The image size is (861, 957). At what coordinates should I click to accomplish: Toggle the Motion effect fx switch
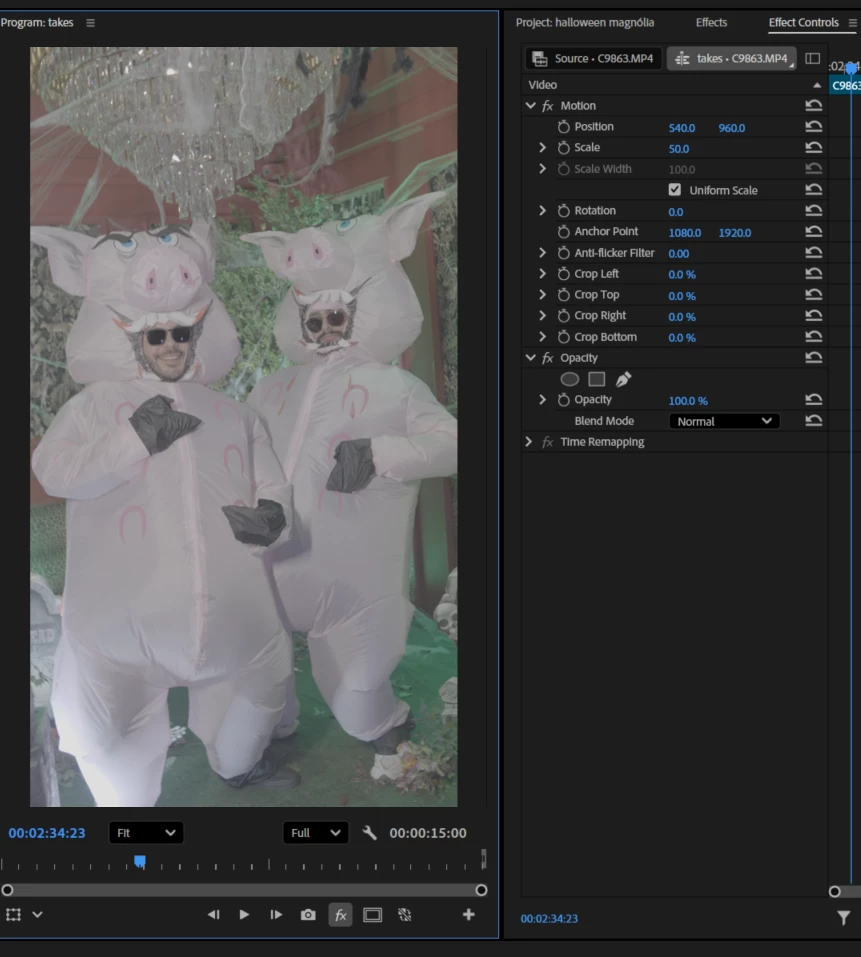point(547,106)
